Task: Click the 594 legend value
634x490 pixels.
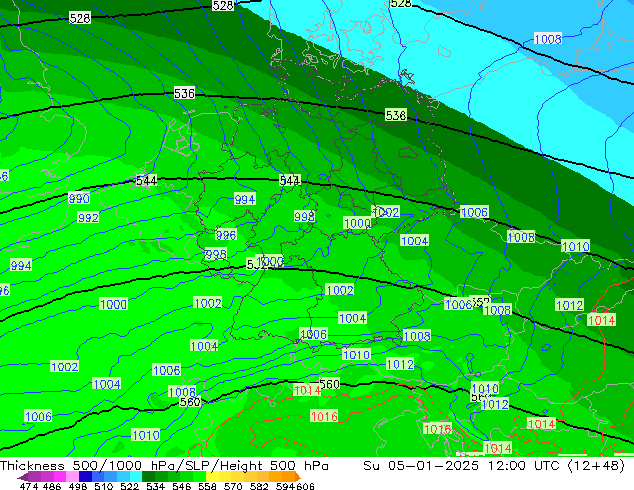Action: click(x=285, y=486)
